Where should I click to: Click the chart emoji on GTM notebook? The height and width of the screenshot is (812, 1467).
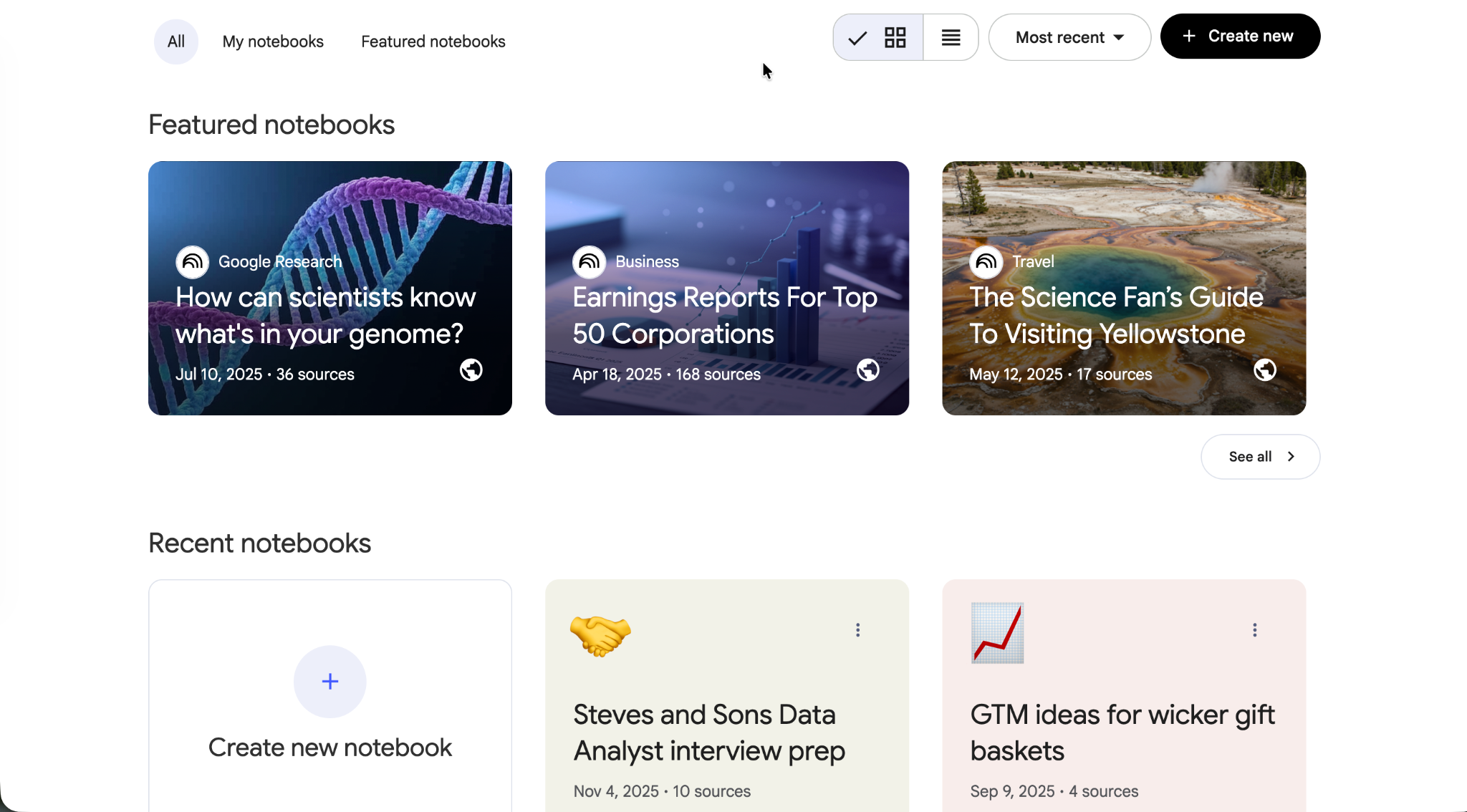997,633
